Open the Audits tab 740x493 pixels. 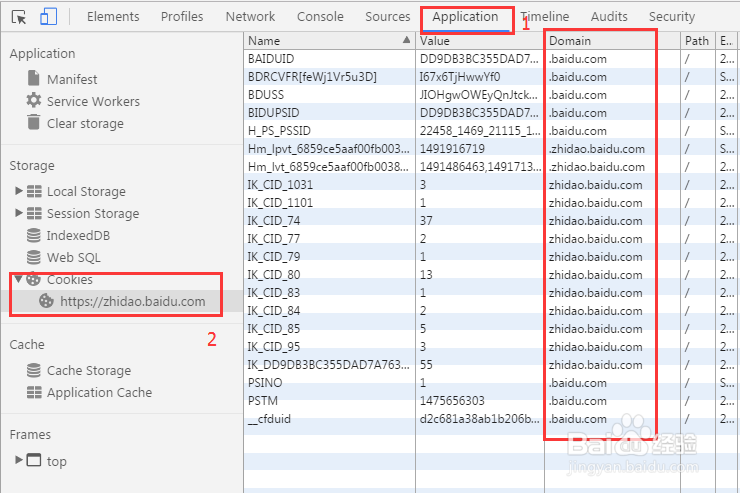tap(609, 17)
